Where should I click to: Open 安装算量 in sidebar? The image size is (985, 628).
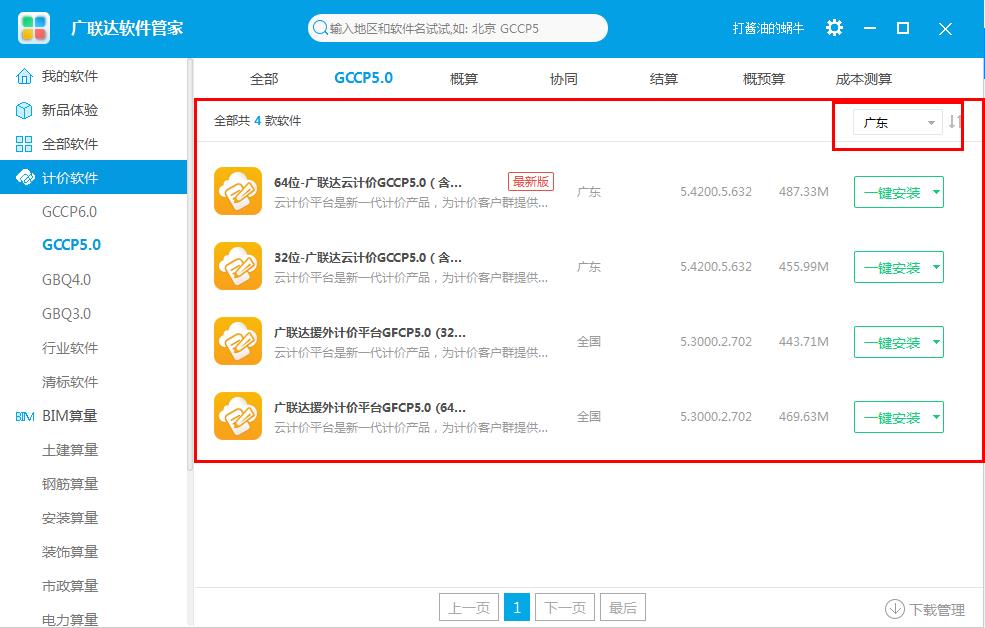tap(70, 518)
